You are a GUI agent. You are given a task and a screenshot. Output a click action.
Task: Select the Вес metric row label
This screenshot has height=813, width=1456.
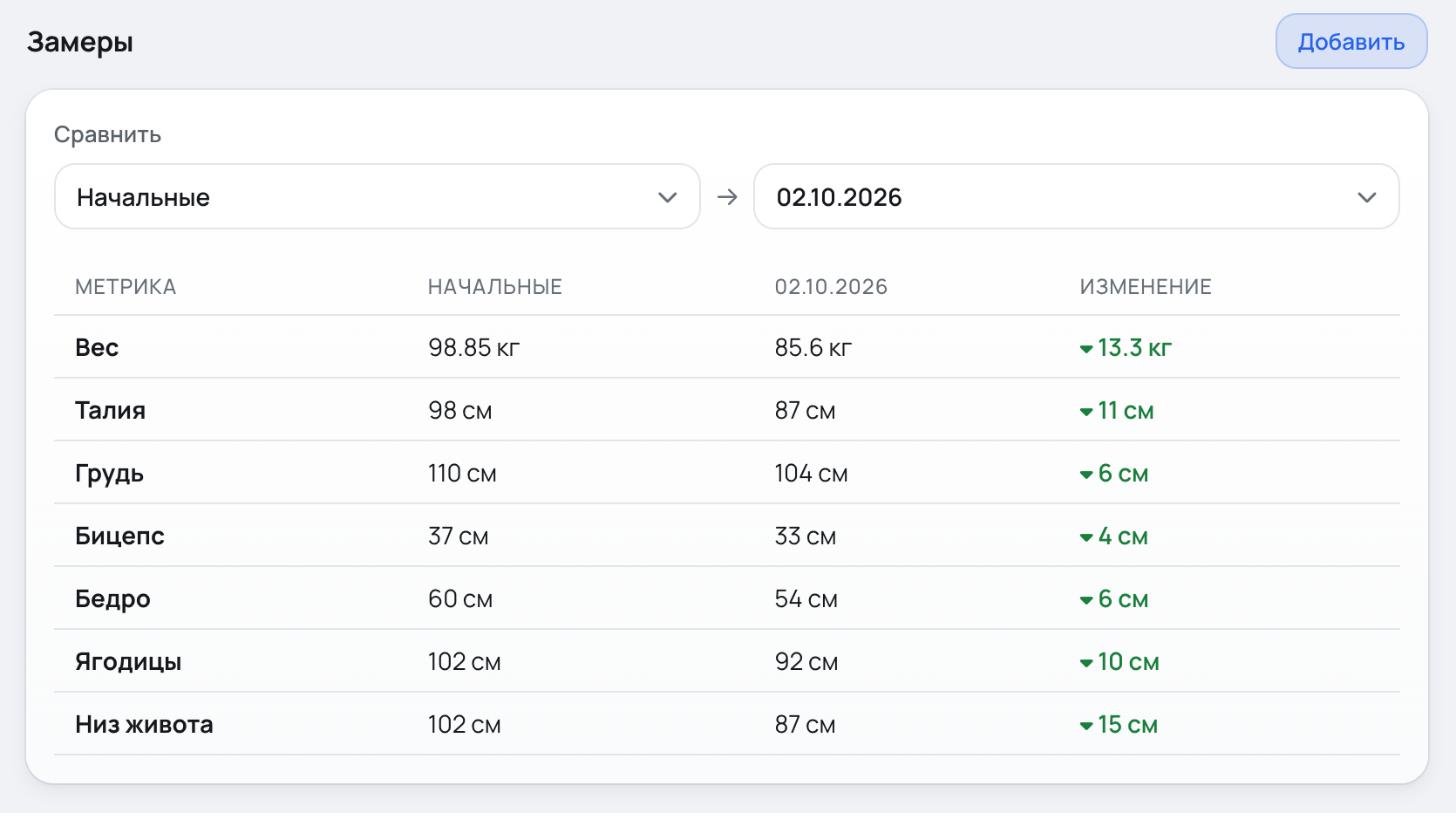point(97,347)
